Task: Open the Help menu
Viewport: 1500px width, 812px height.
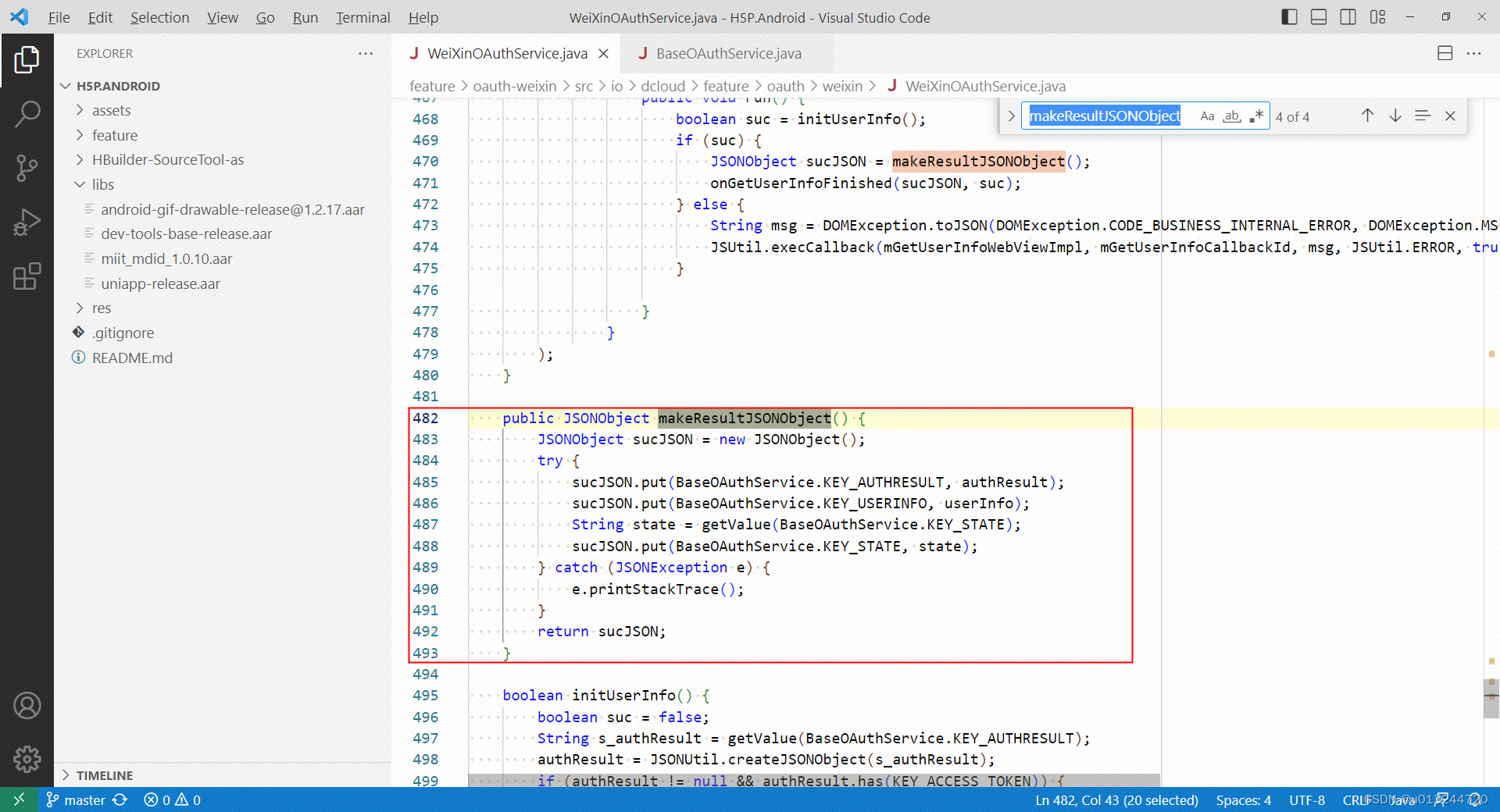Action: point(423,17)
